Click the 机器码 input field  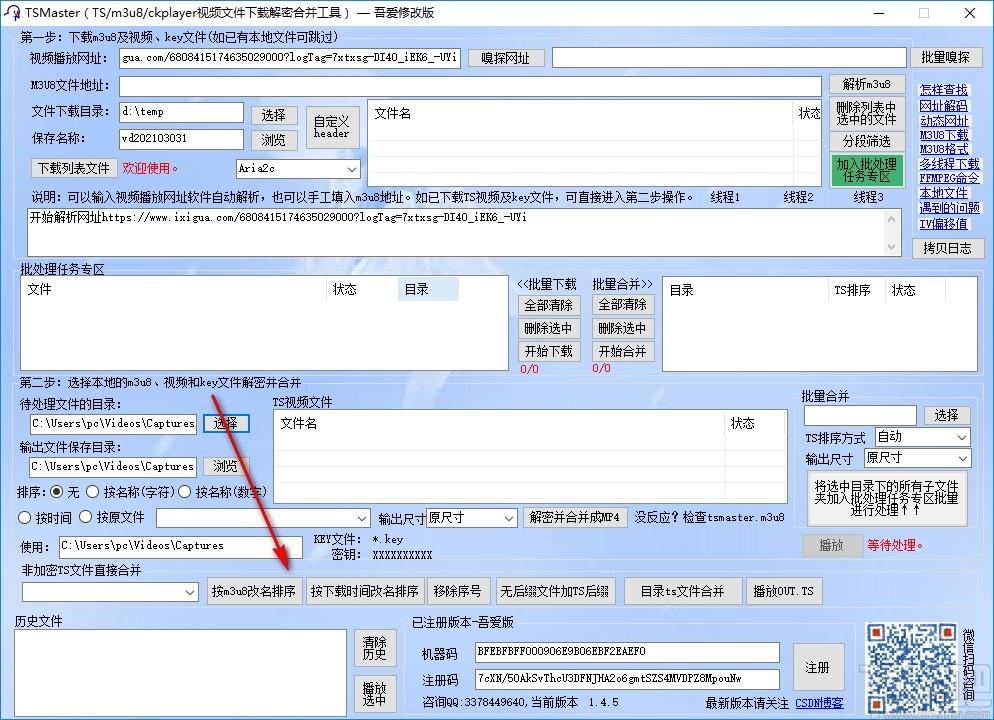coord(628,652)
